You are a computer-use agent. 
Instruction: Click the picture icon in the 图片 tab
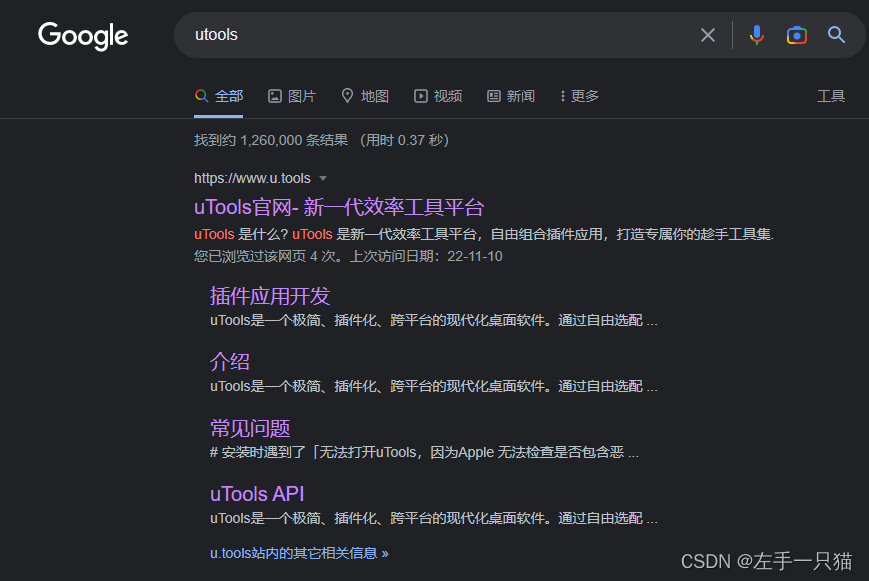(x=275, y=96)
